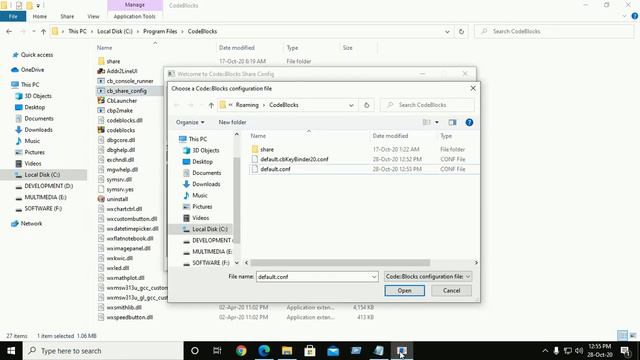Screen dimensions: 640x360
Task: Select Pictures in dialog navigation tree
Action: point(202,207)
